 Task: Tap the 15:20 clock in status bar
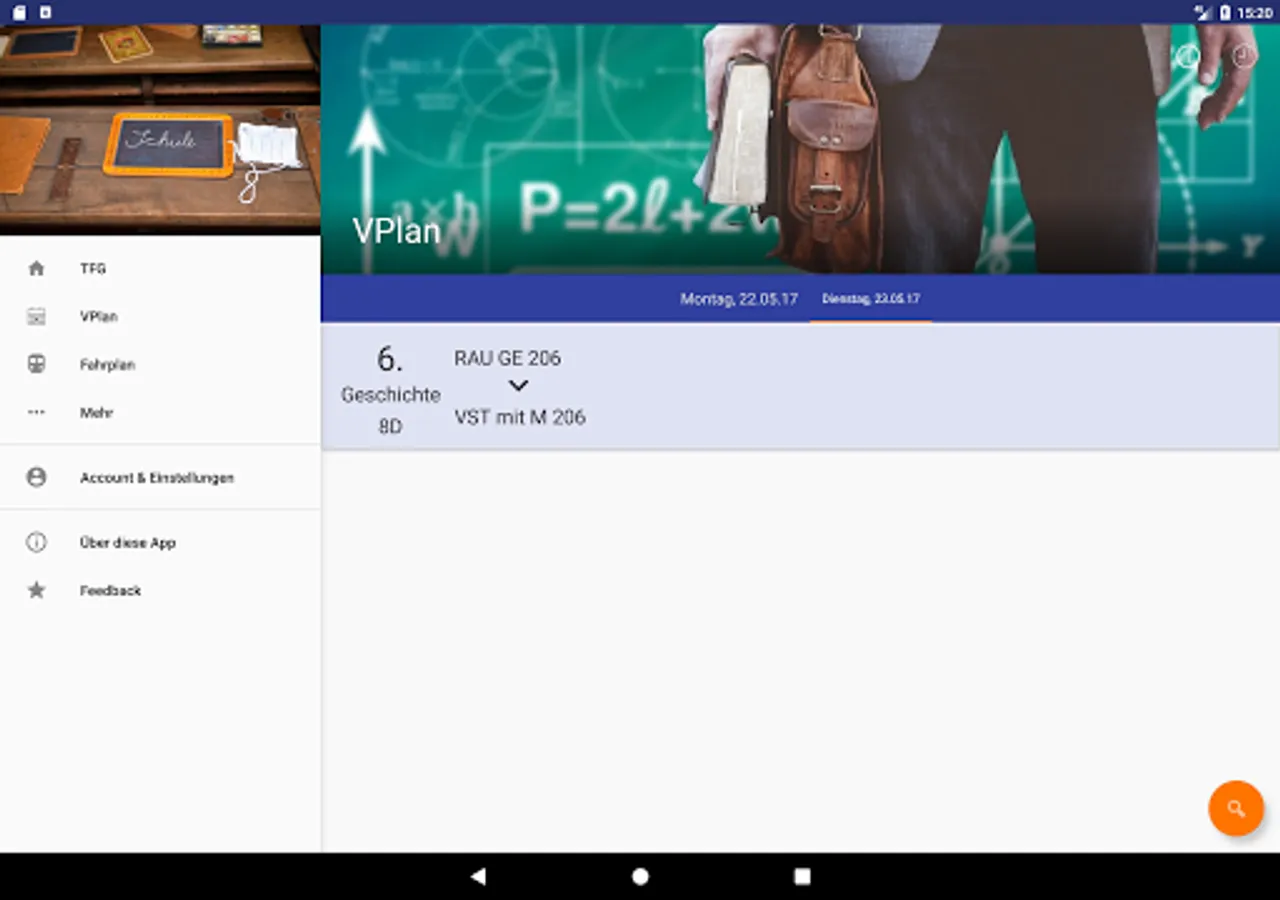[1254, 13]
